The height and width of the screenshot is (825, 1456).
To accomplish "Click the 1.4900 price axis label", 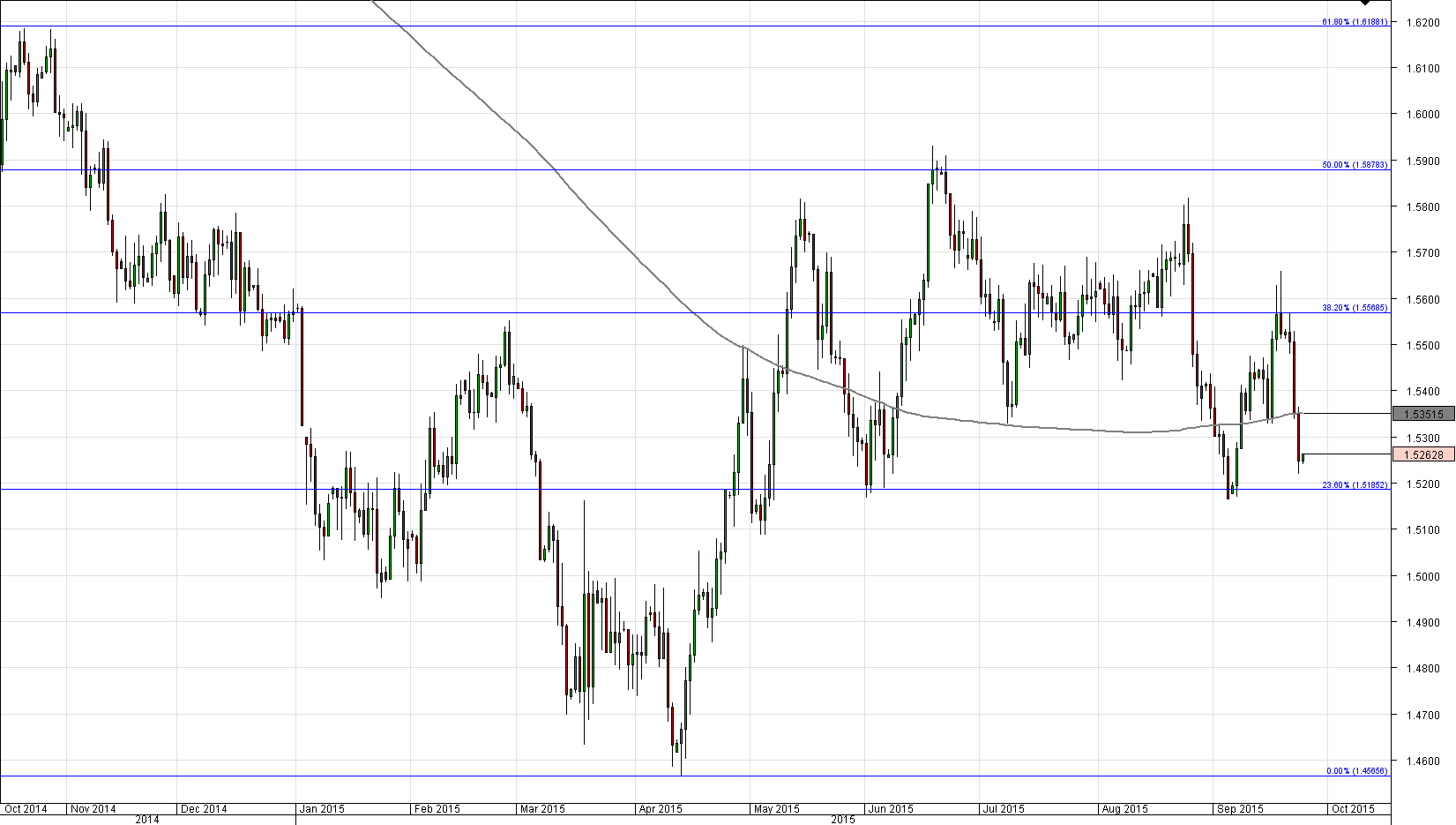I will (1422, 622).
